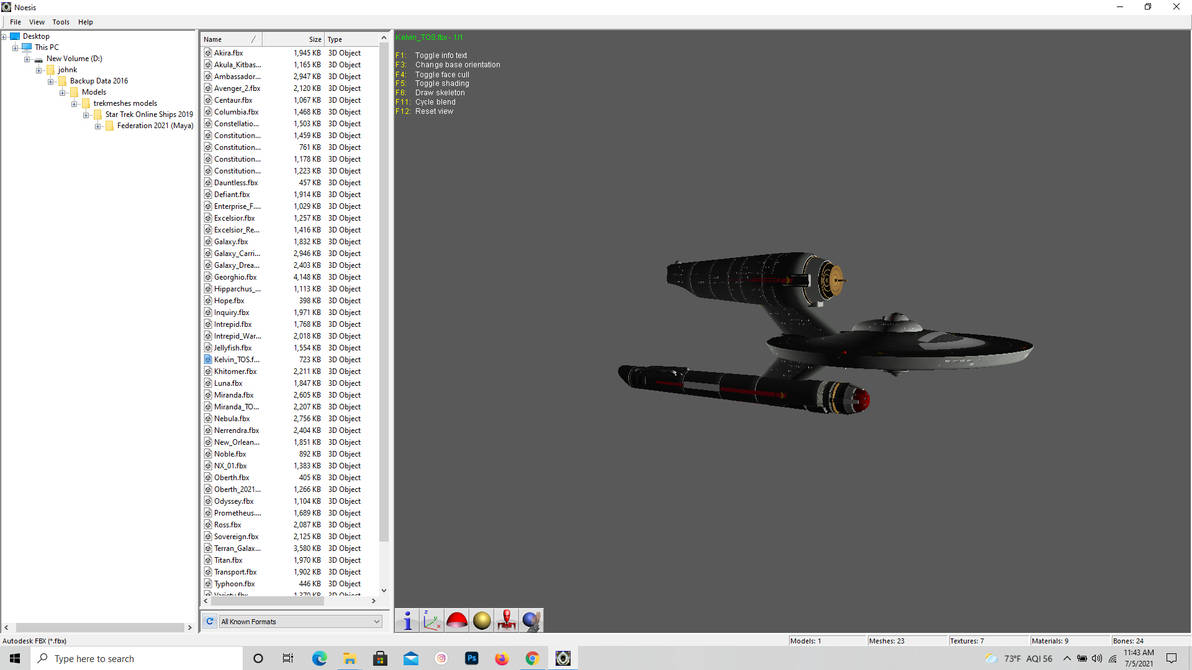
Task: Collapse Star Trek Online Ships 2019 node
Action: click(x=86, y=115)
